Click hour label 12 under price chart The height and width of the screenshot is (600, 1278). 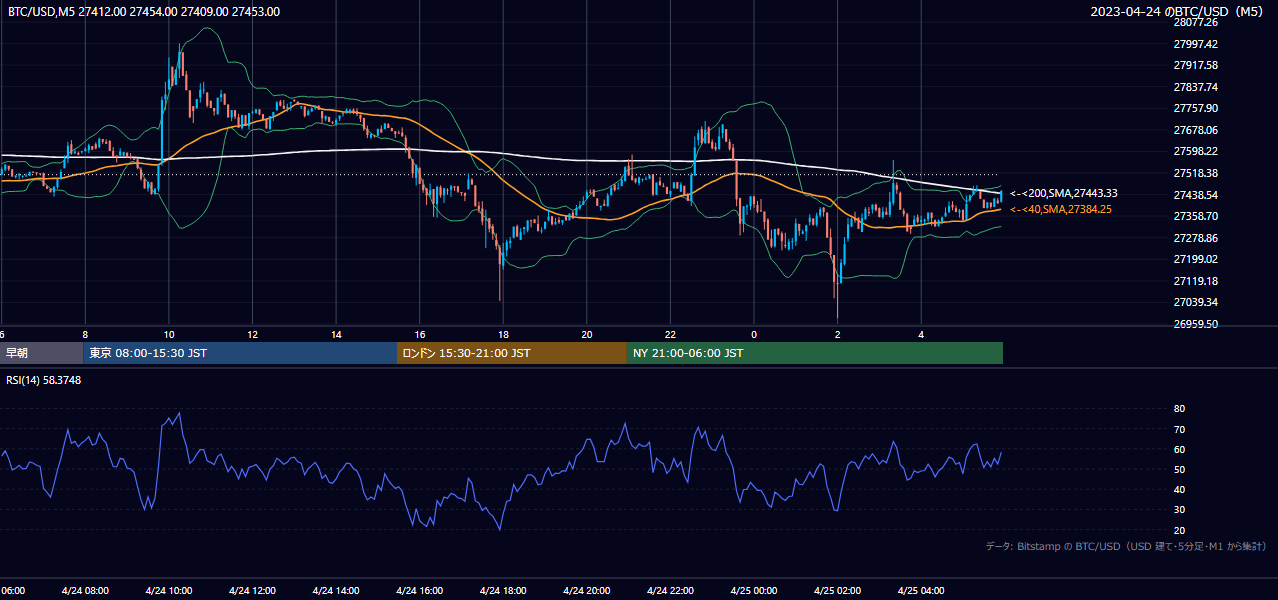(x=253, y=334)
